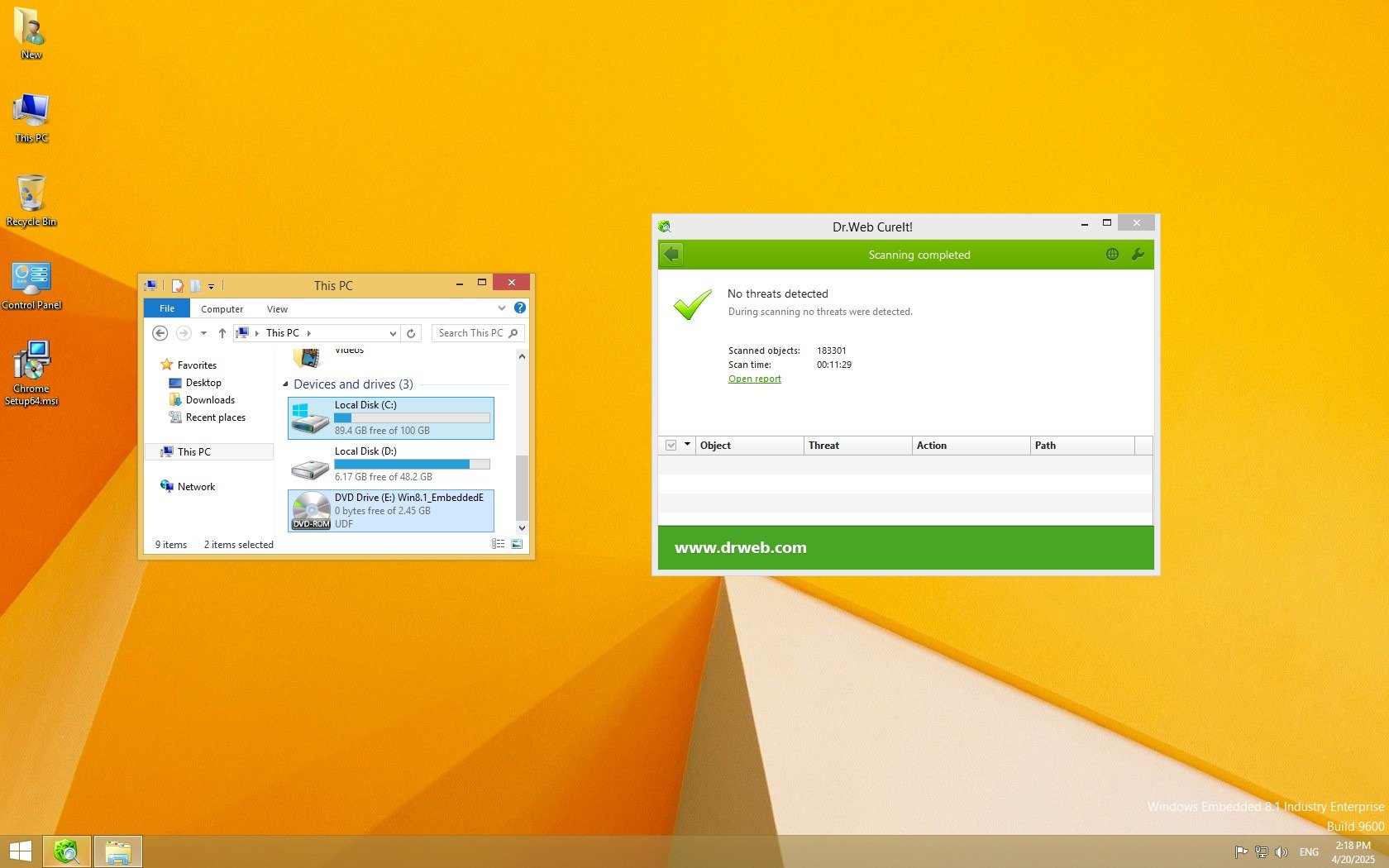Click Explorer scrollbar down arrow
Screen dimensions: 1389x868
pos(522,527)
